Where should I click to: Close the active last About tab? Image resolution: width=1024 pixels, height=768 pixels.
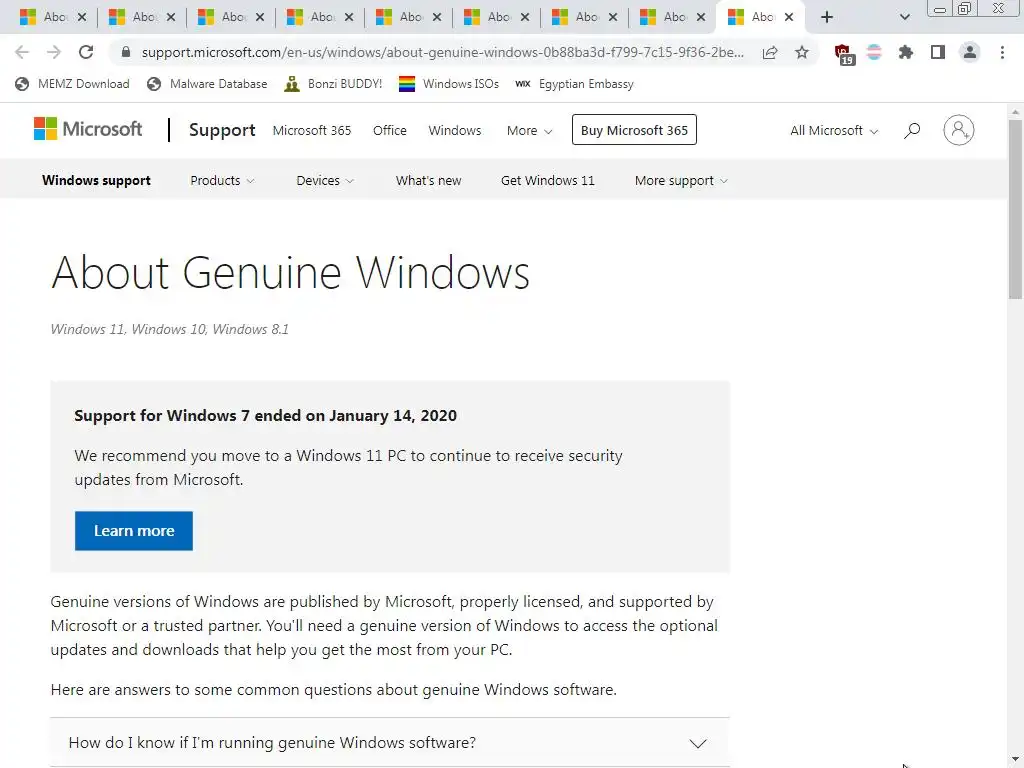[789, 17]
